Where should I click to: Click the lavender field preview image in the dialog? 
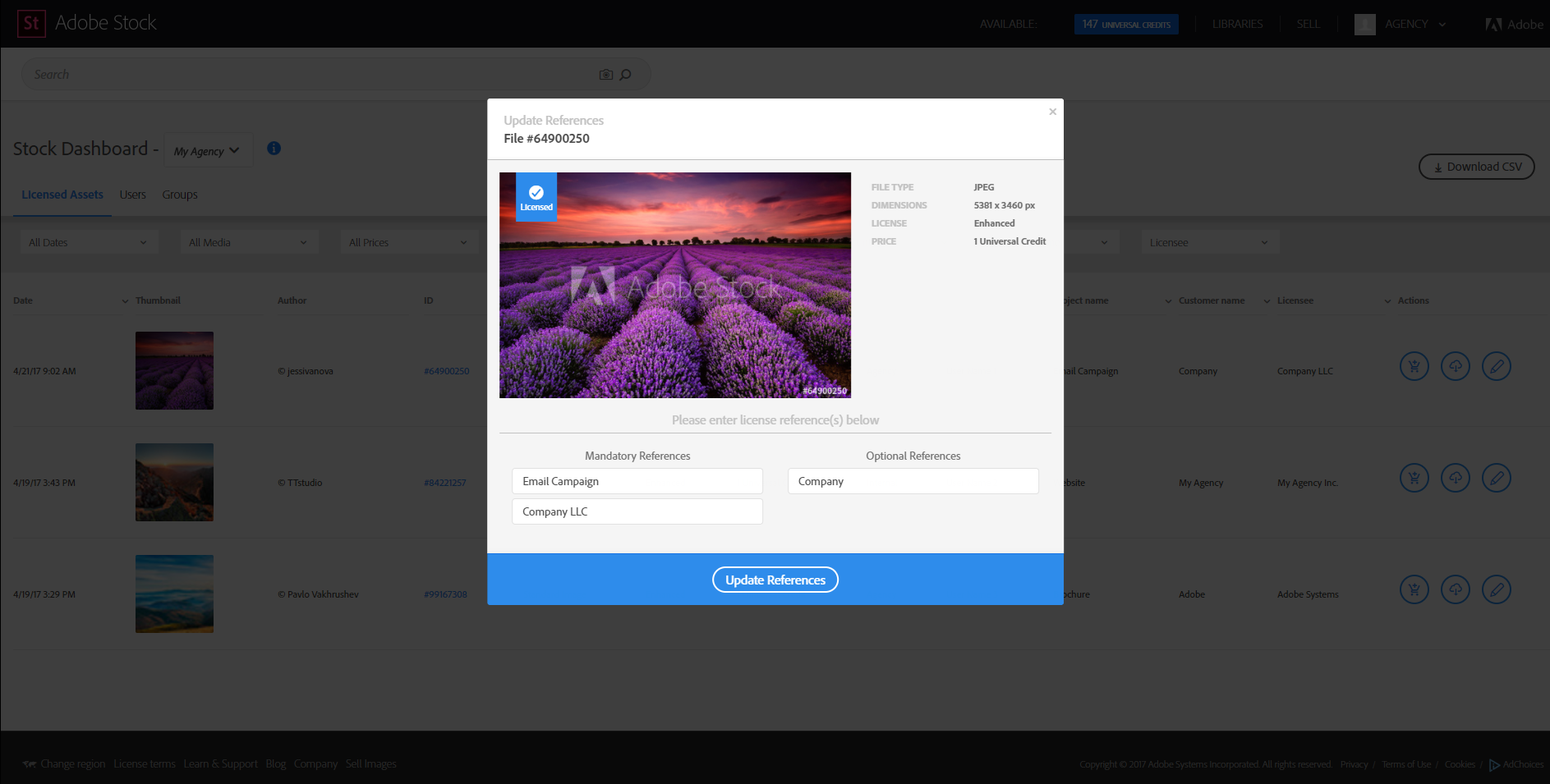point(675,285)
